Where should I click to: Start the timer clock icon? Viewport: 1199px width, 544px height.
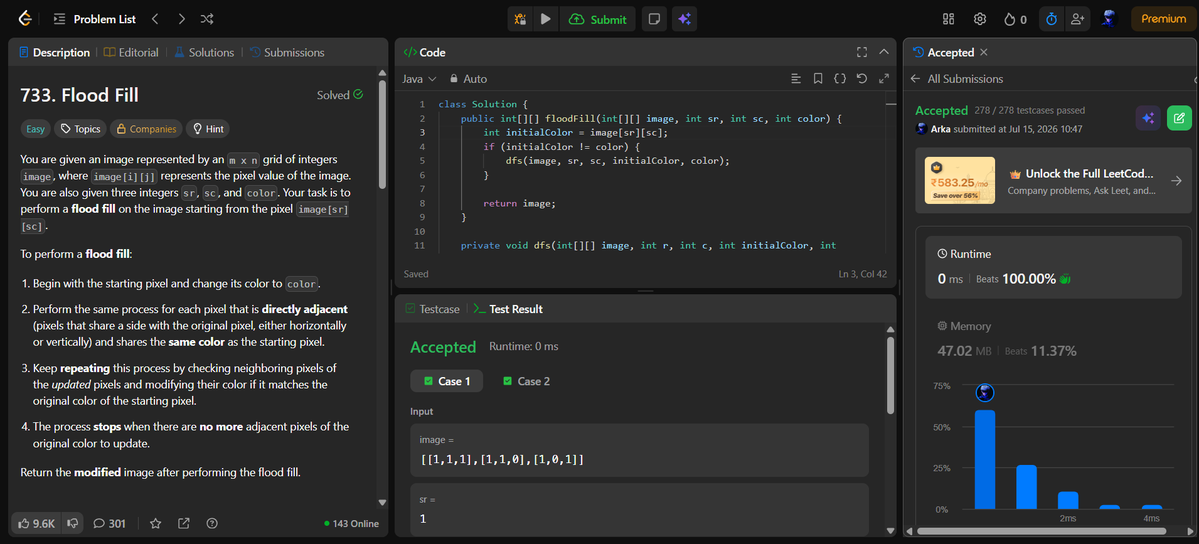1051,19
